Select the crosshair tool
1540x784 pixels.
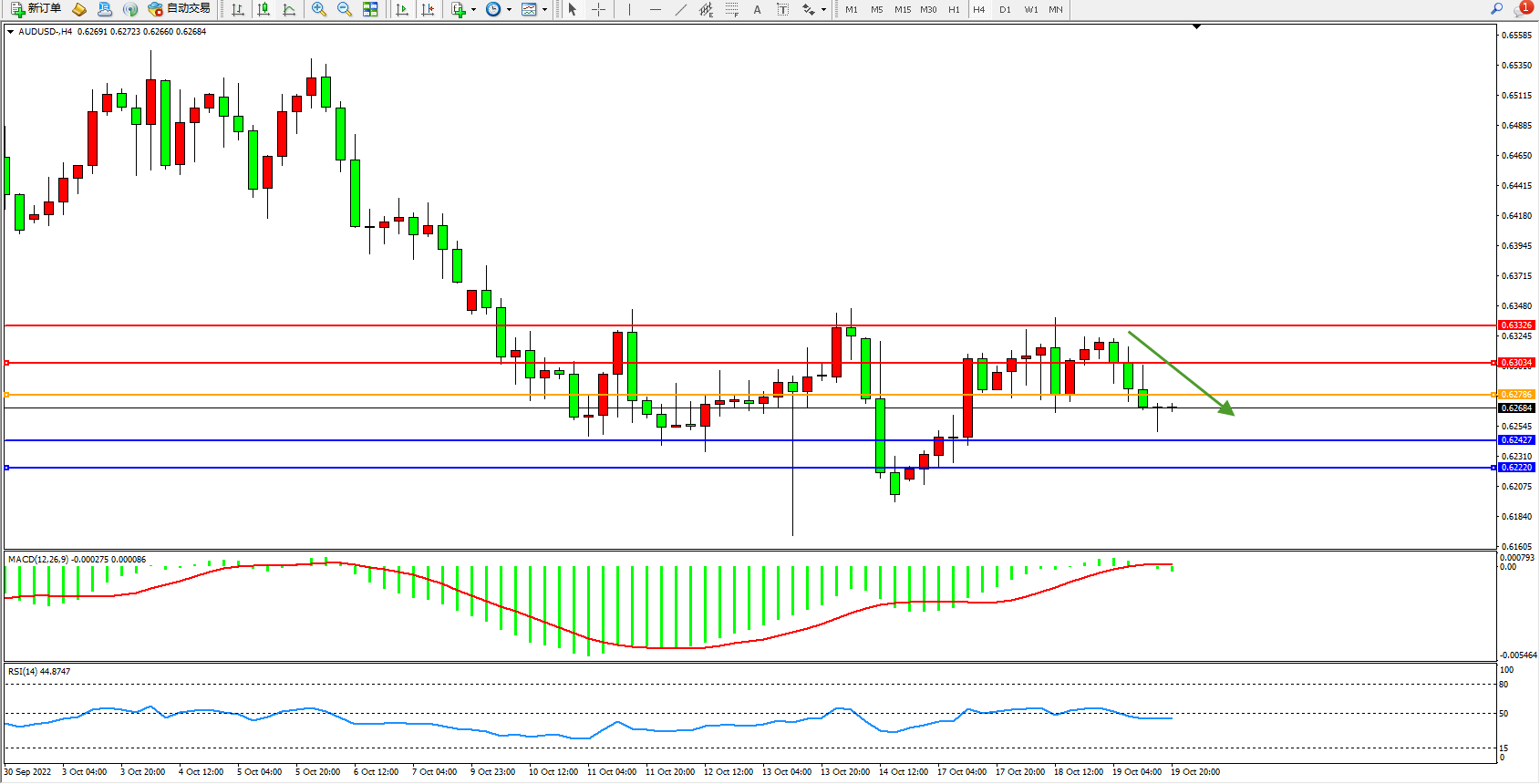(x=598, y=9)
